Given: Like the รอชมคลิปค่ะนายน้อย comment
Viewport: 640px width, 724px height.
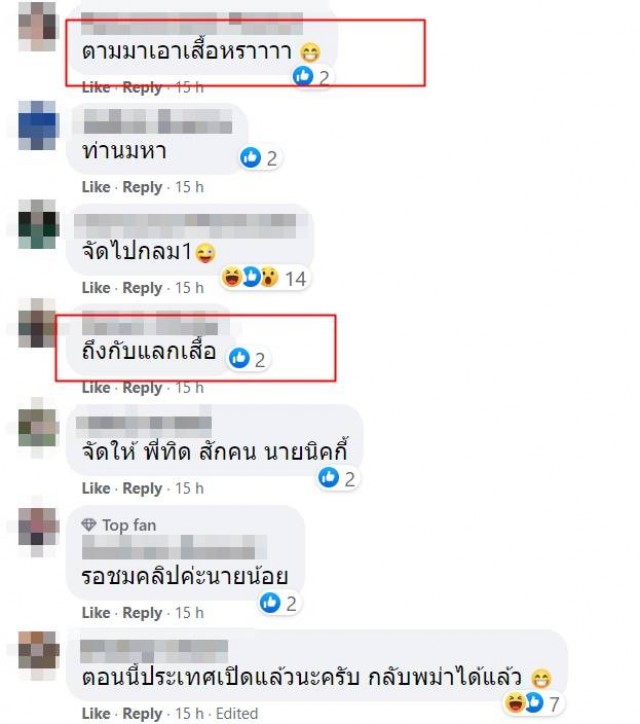Looking at the screenshot, I should click(96, 613).
